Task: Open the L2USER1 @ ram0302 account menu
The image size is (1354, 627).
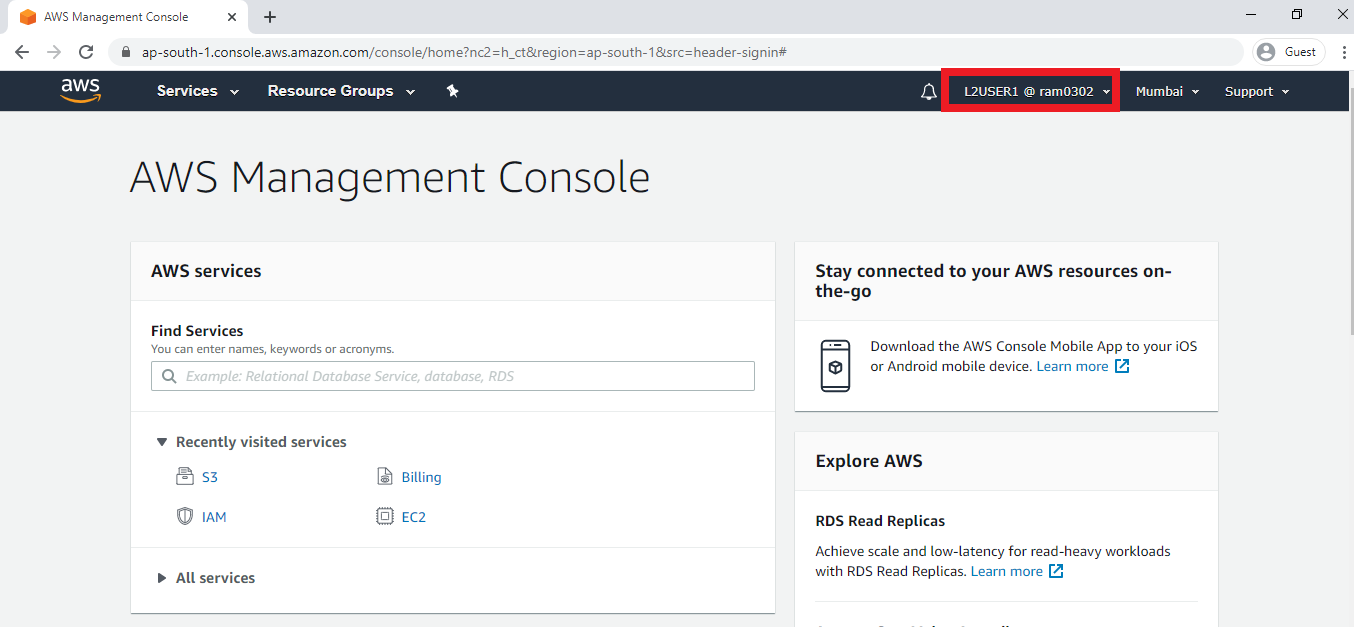Action: click(x=1030, y=91)
